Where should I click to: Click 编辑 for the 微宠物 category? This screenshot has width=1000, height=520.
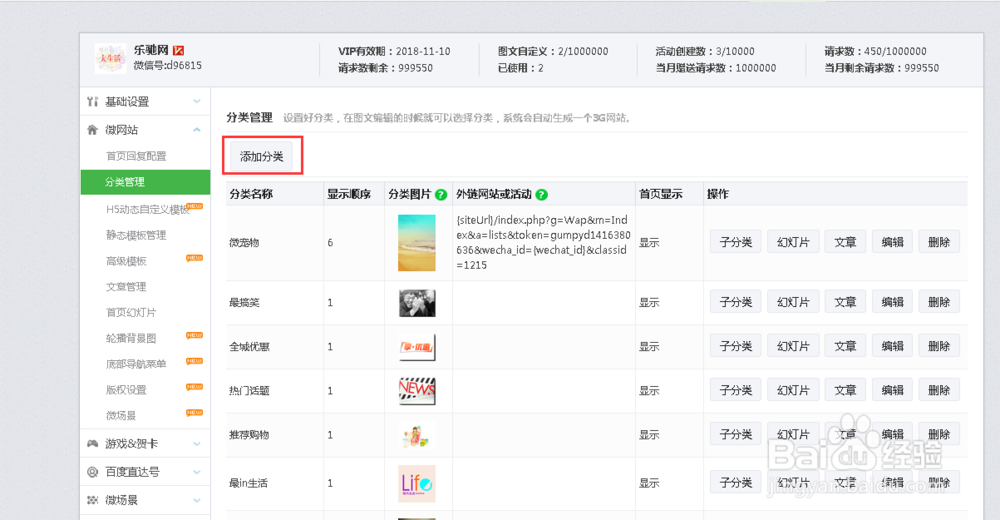pyautogui.click(x=892, y=242)
